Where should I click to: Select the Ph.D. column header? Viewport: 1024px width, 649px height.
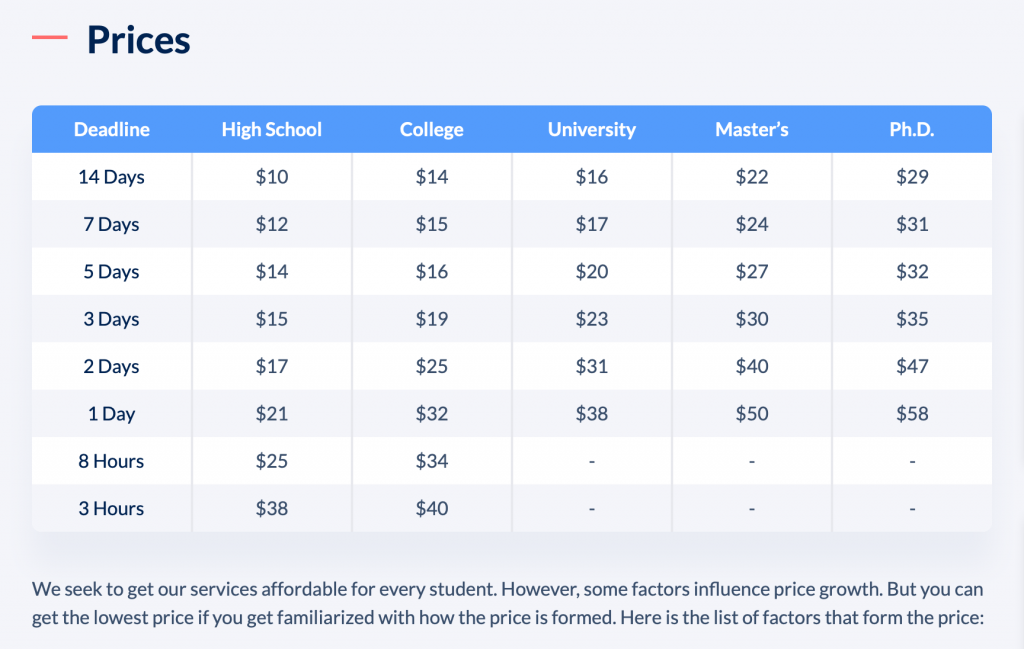click(912, 129)
